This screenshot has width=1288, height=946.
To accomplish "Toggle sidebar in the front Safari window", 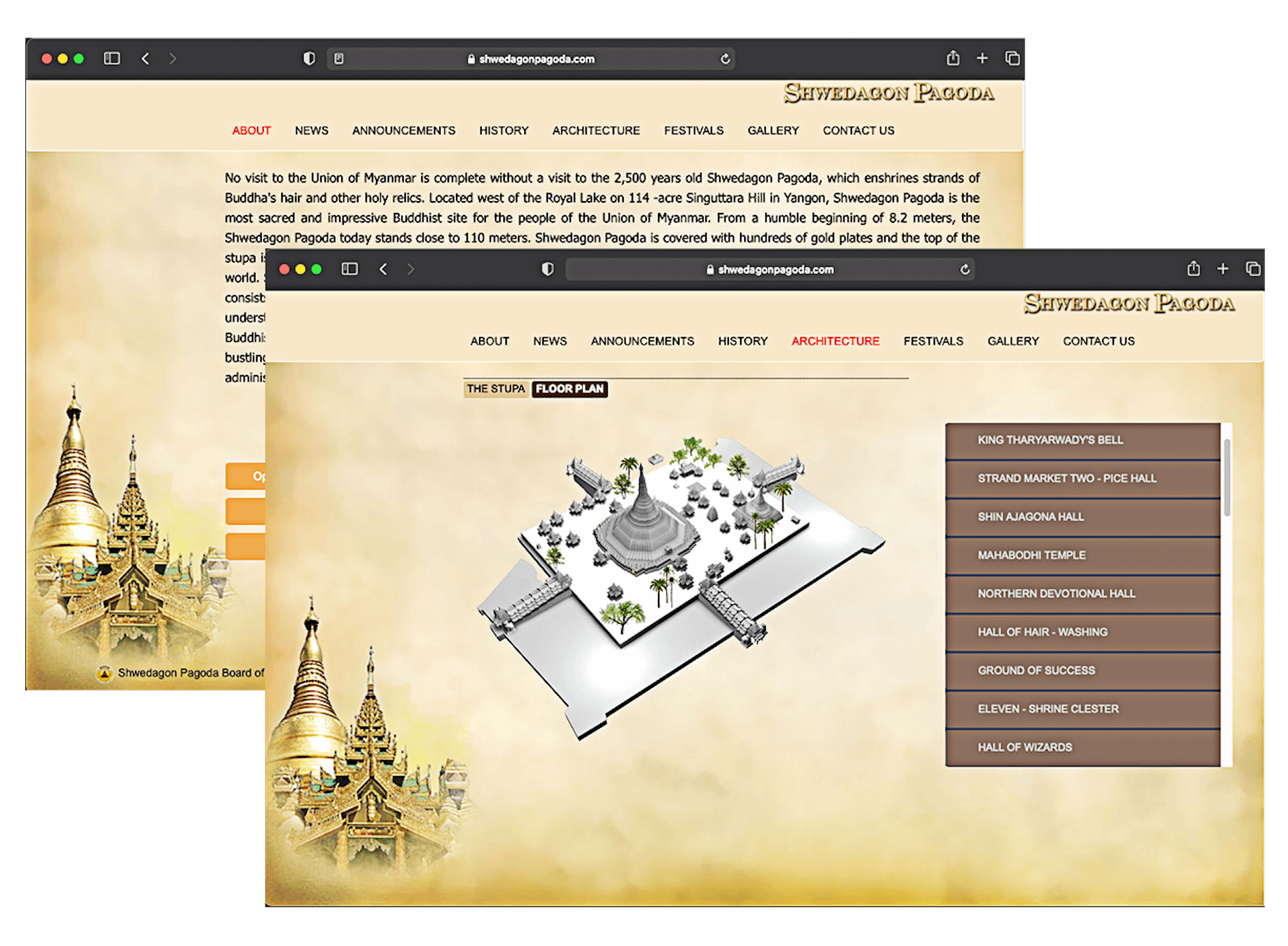I will point(350,269).
